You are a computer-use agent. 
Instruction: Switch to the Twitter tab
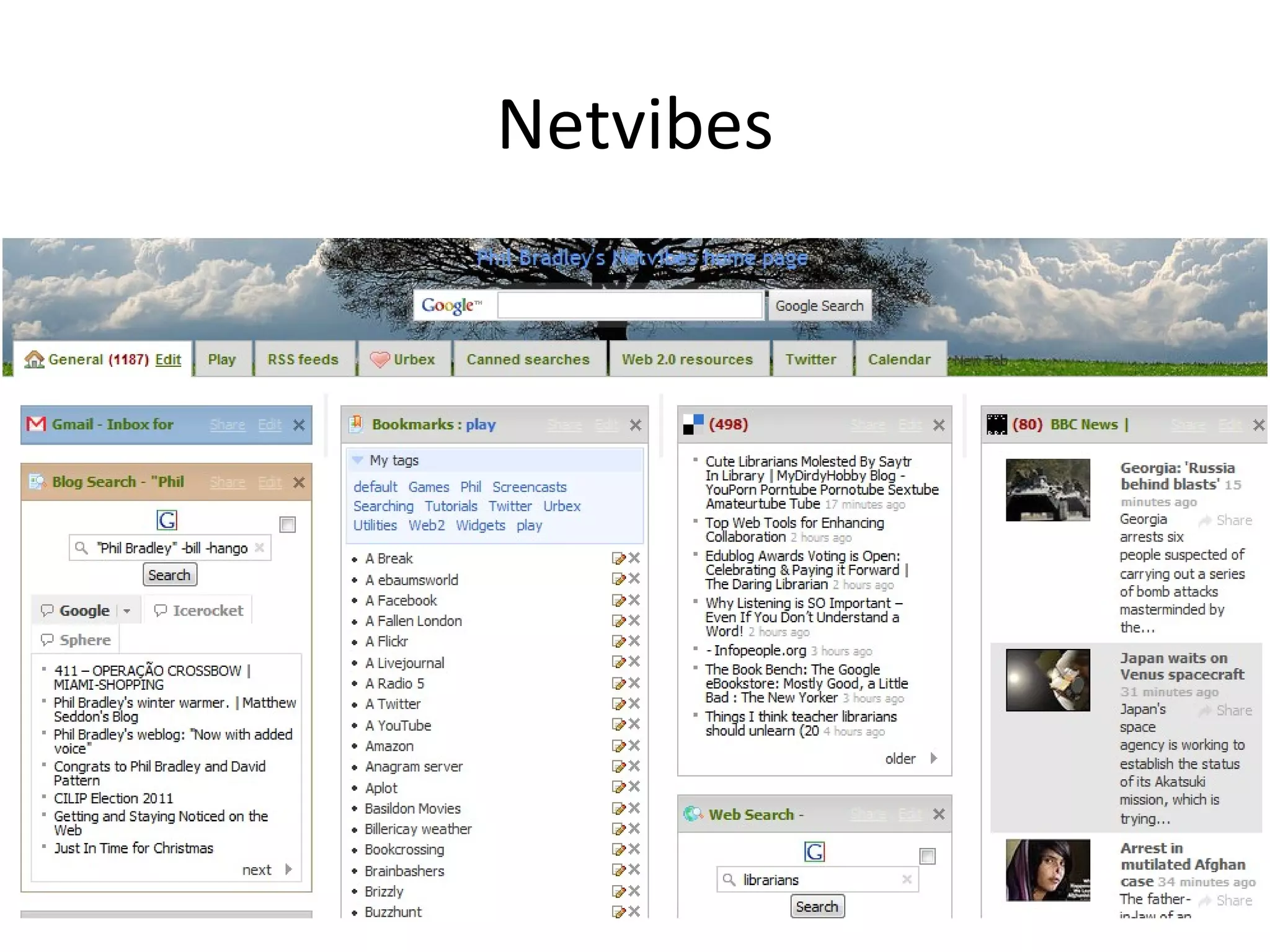(x=811, y=359)
